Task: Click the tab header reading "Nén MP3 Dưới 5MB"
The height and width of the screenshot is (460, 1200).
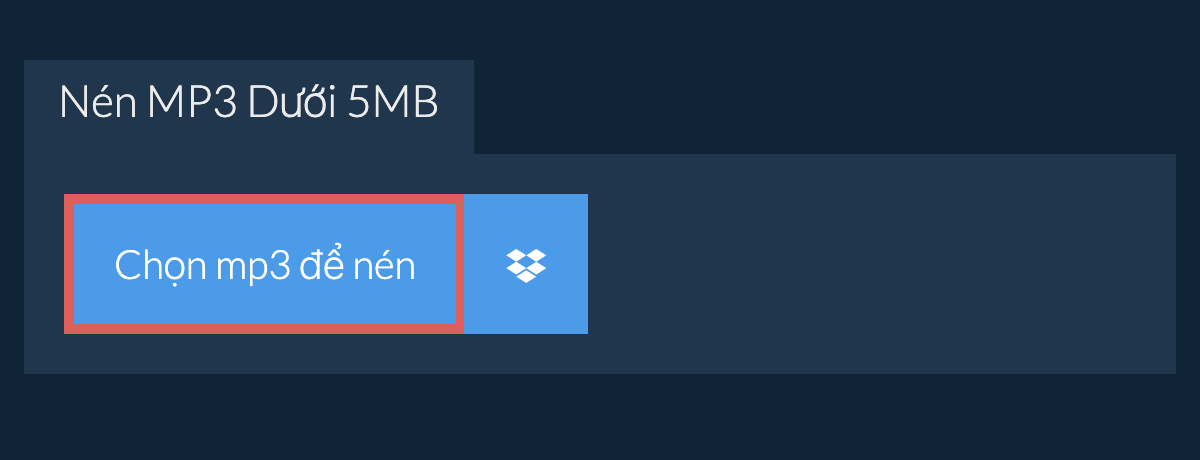Action: 249,107
